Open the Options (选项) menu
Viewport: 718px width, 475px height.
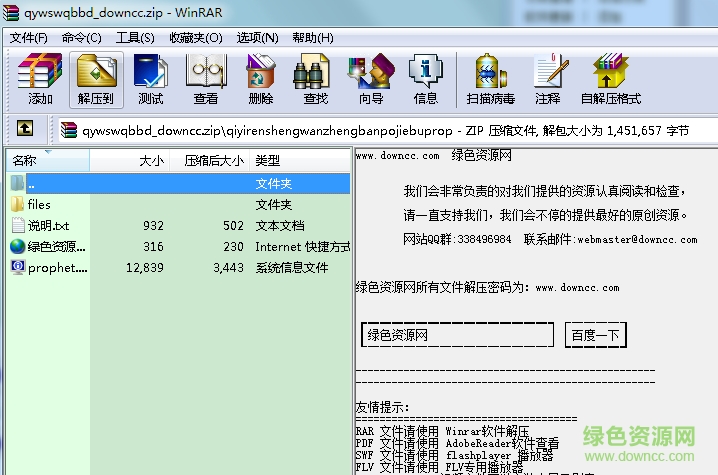[257, 38]
